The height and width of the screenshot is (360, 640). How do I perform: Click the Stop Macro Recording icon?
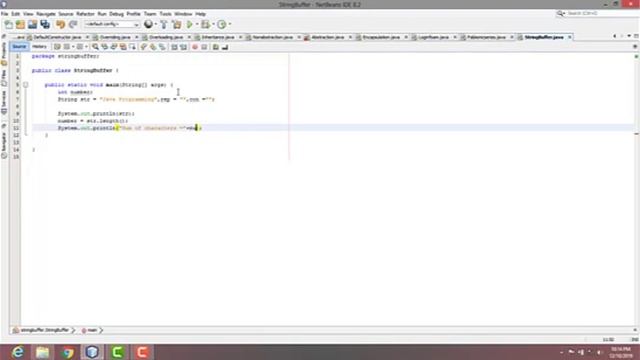(204, 47)
